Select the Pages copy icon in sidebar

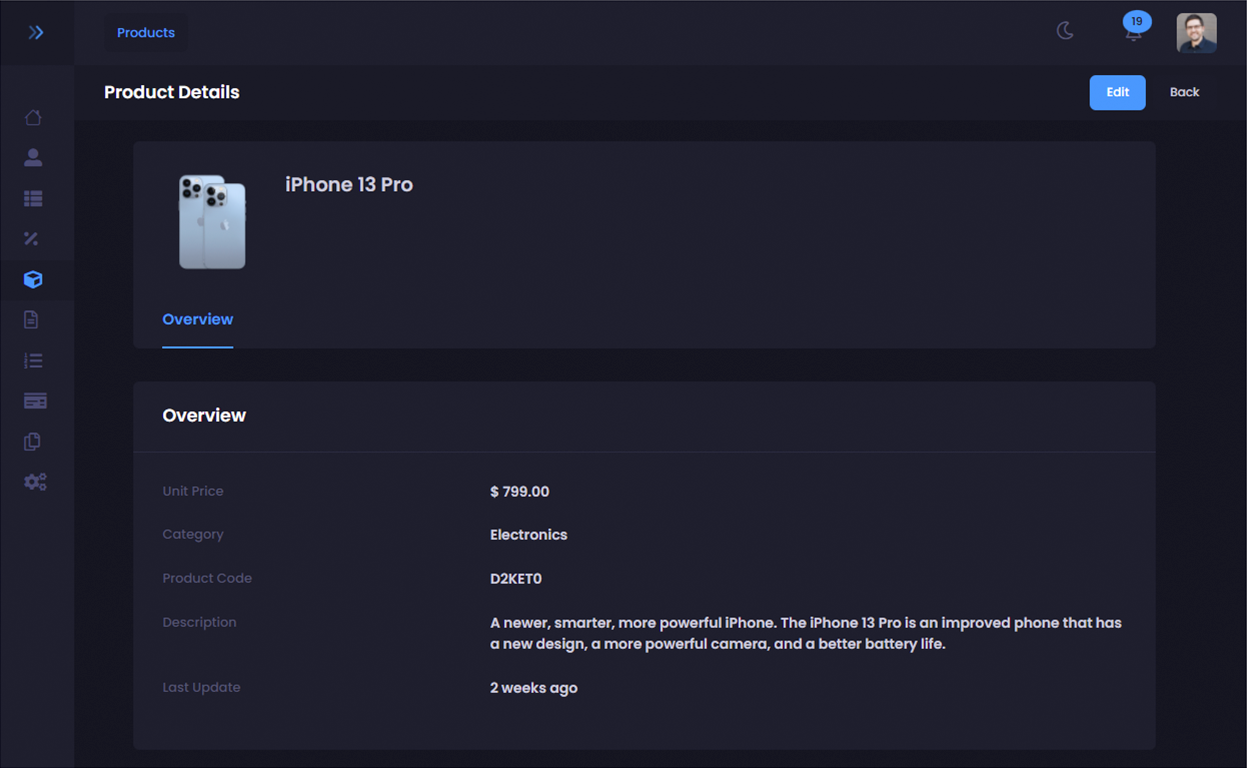coord(33,441)
